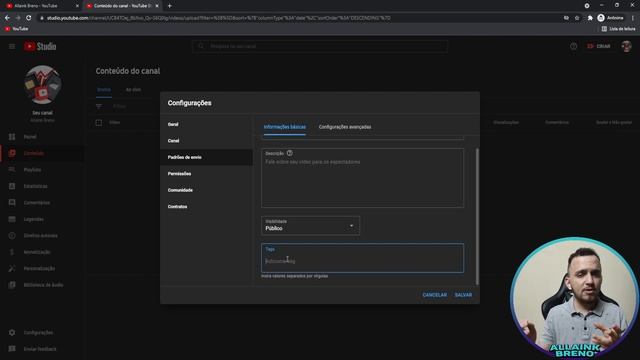Screen dimensions: 640x360
Task: Click the filter icon in content list
Action: click(99, 106)
